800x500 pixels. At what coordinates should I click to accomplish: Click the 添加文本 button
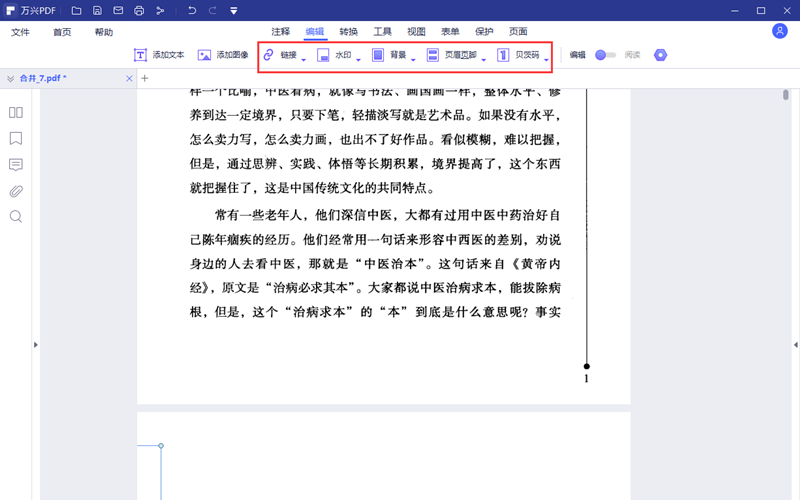(x=159, y=55)
